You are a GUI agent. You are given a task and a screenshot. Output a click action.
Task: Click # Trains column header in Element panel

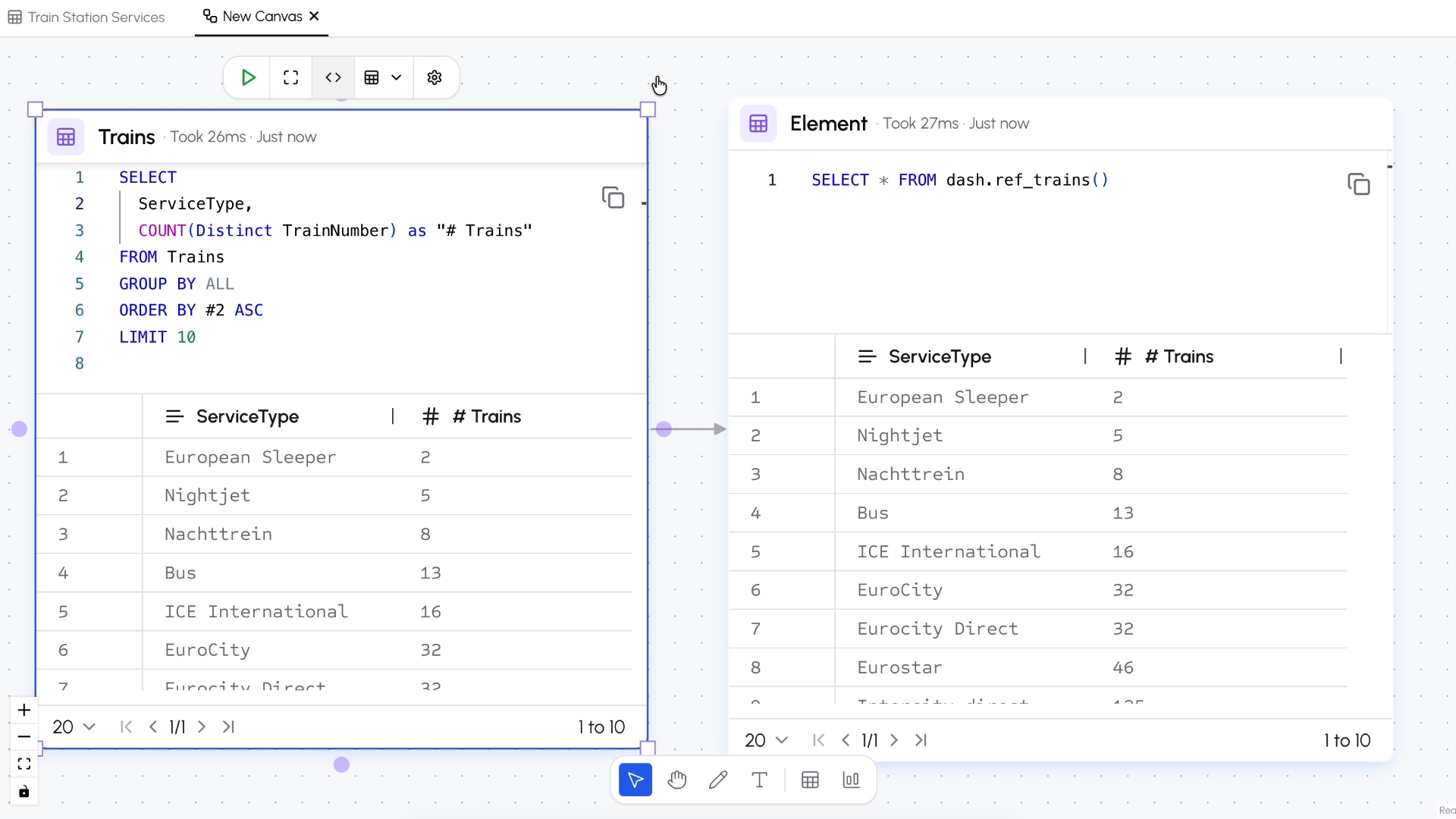1178,356
